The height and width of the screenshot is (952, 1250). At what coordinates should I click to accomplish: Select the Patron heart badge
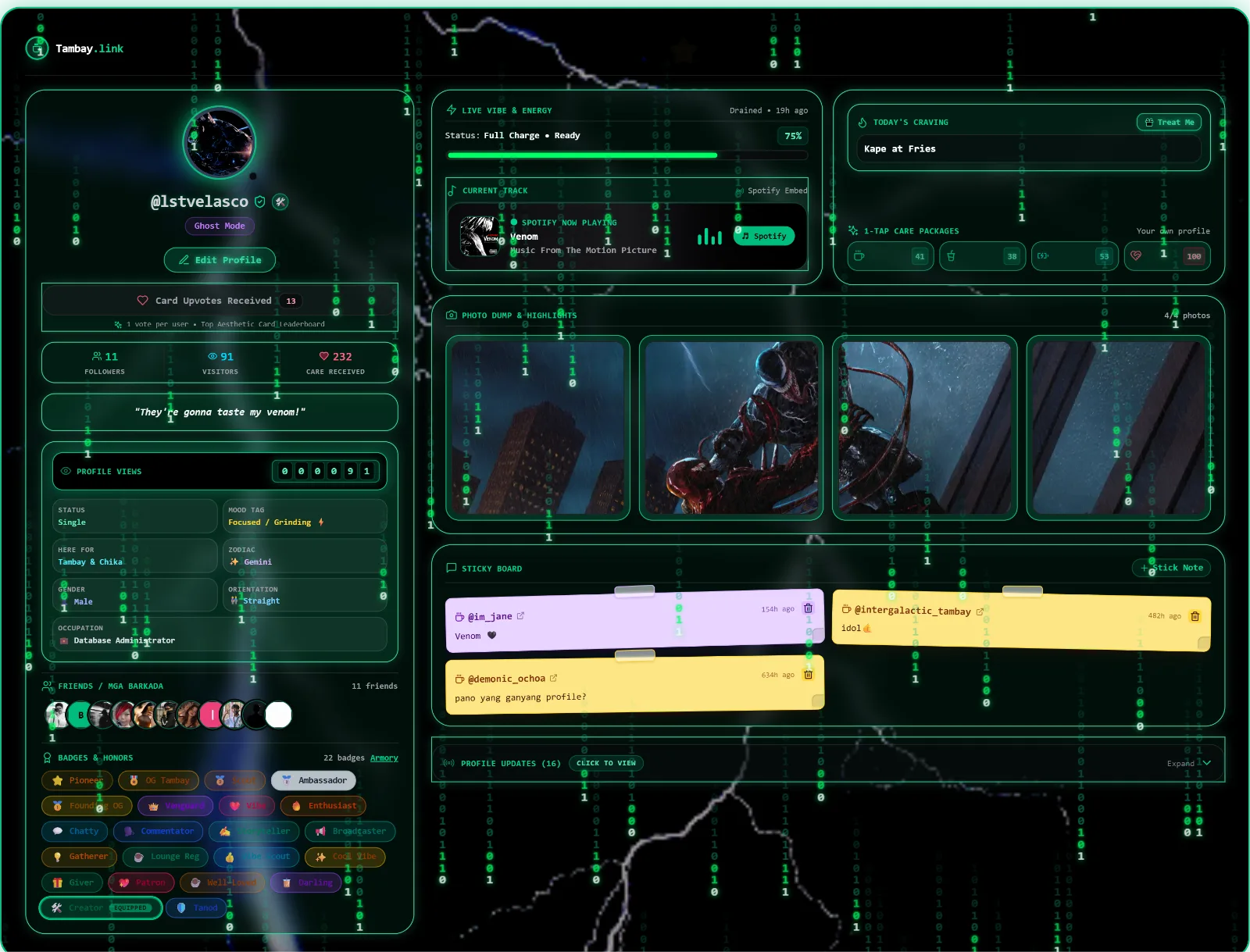tap(141, 882)
